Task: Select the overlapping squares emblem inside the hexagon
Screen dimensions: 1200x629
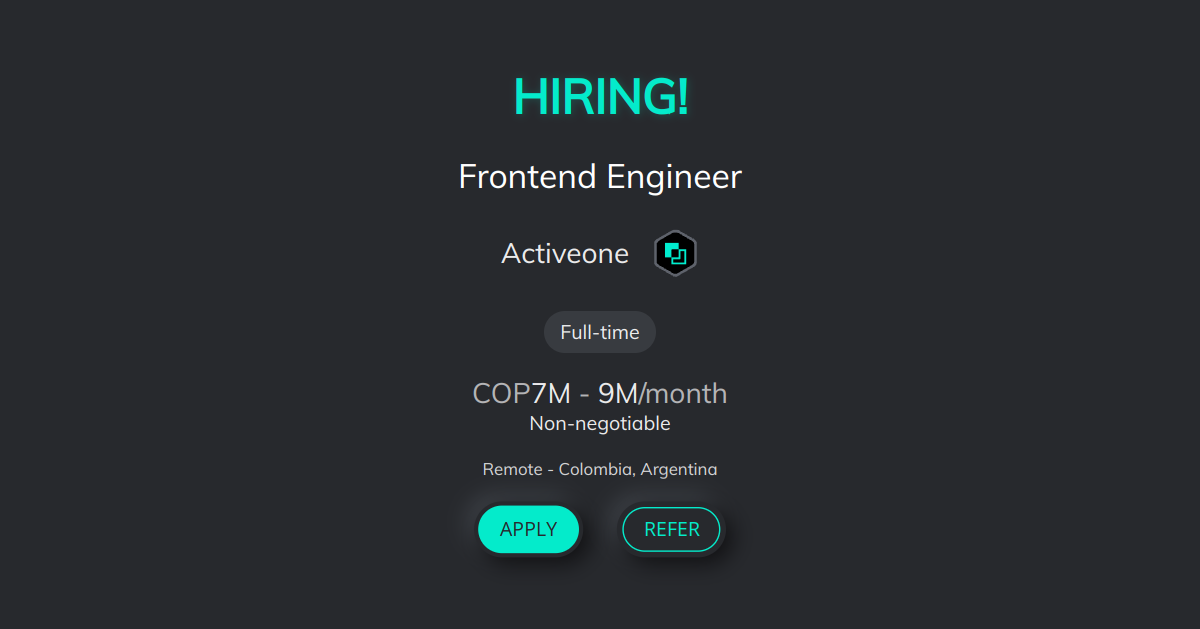Action: [x=674, y=252]
